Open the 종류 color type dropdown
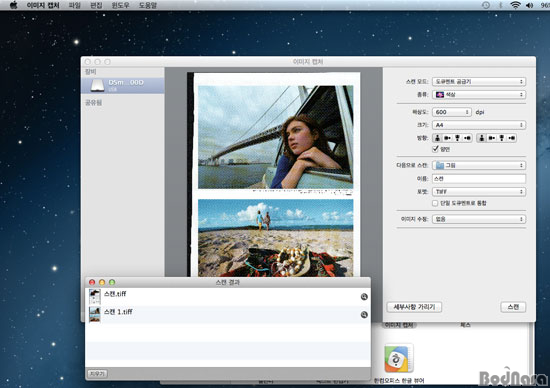The height and width of the screenshot is (388, 550). pos(479,95)
